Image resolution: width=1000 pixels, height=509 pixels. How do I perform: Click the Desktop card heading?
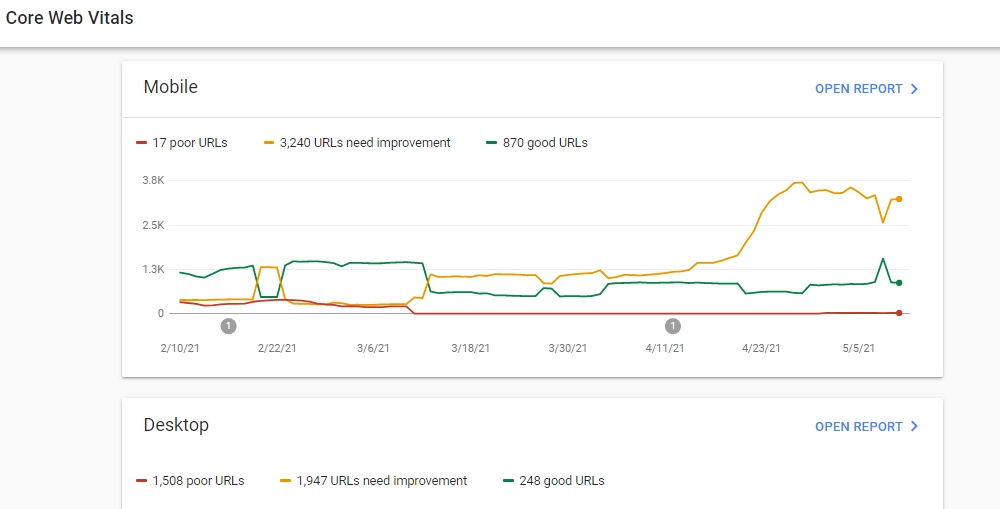click(176, 425)
